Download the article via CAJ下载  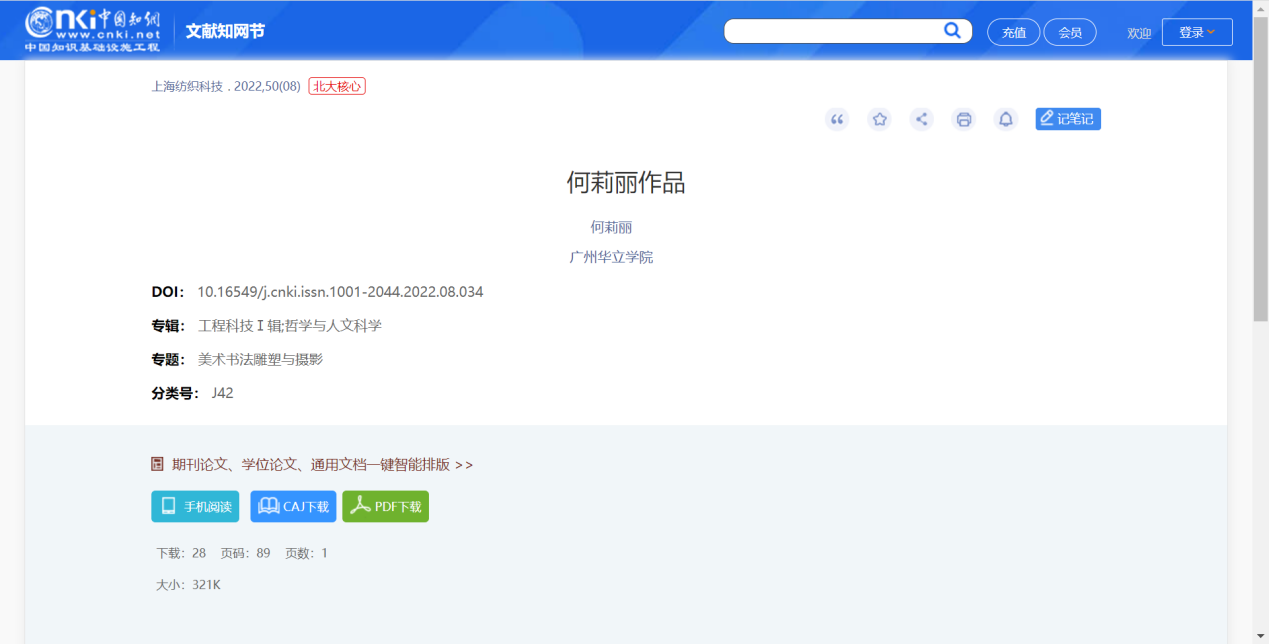(293, 507)
